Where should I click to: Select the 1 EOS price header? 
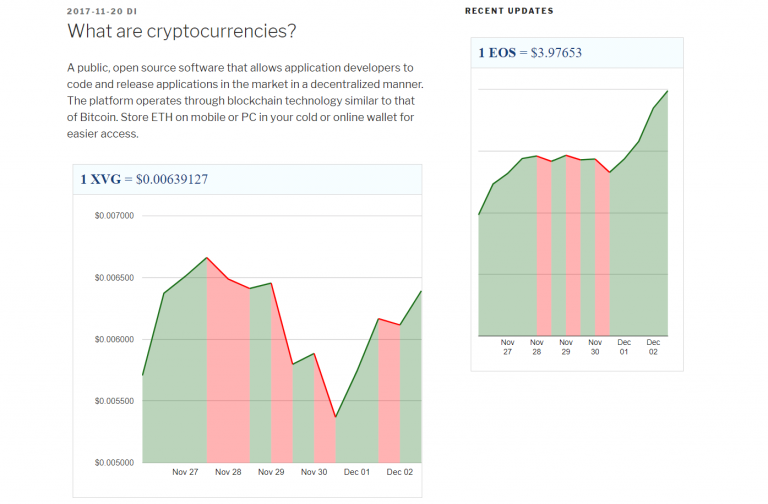[x=530, y=53]
